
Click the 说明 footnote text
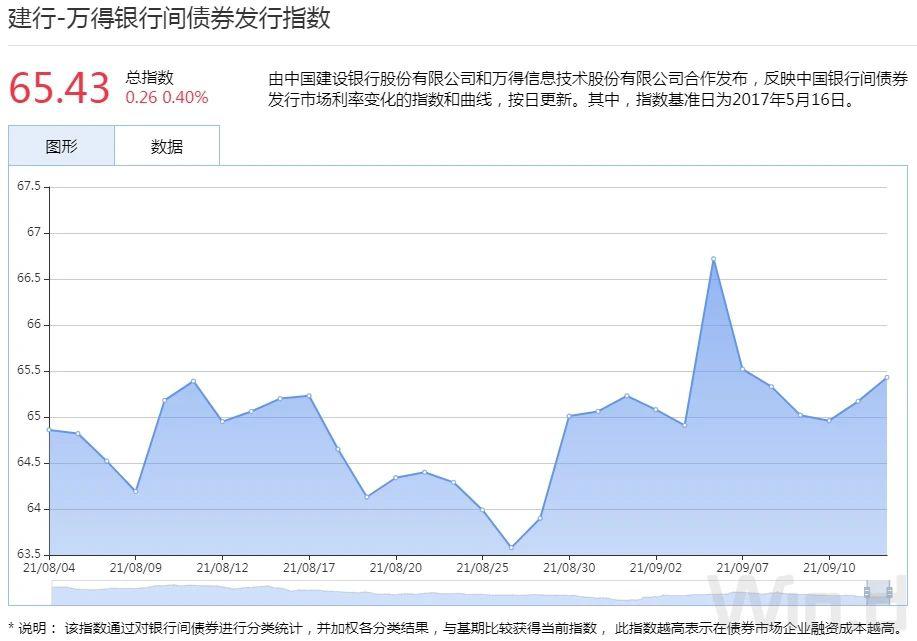[456, 628]
